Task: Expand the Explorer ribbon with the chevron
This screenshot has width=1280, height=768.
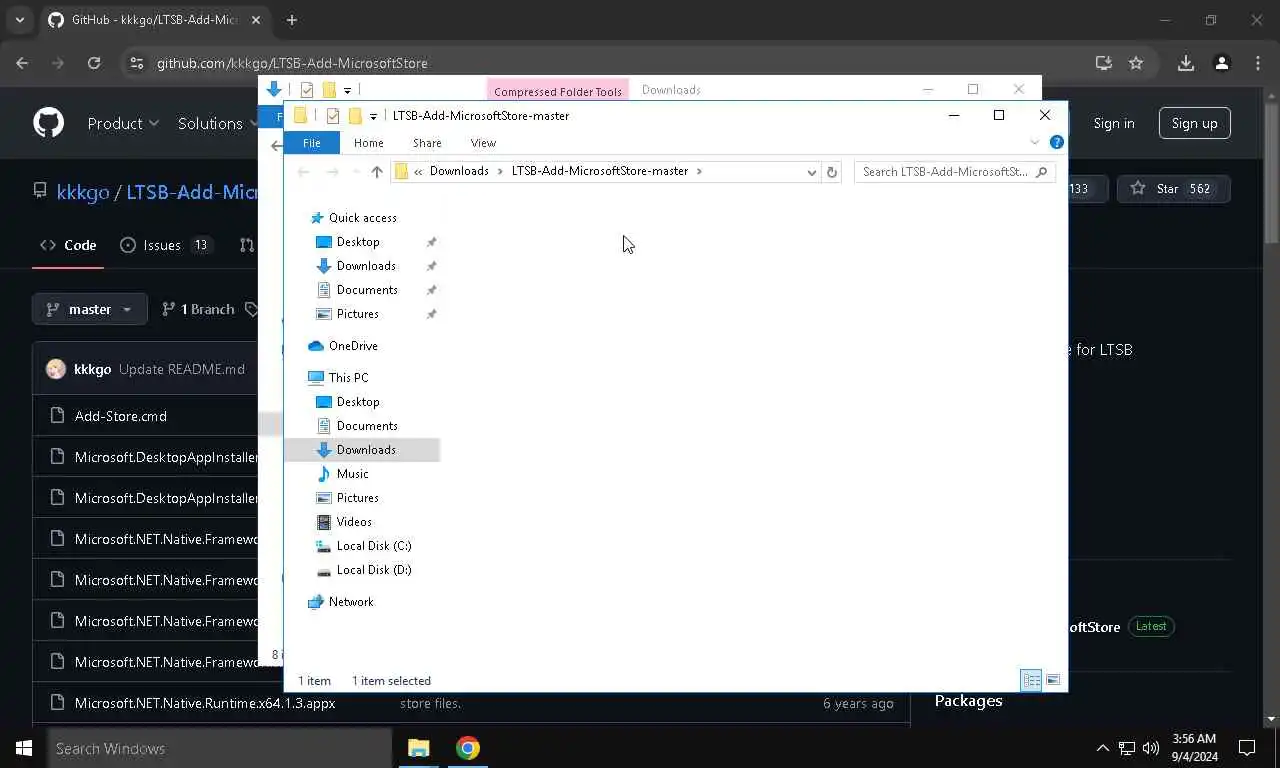Action: [x=1035, y=142]
